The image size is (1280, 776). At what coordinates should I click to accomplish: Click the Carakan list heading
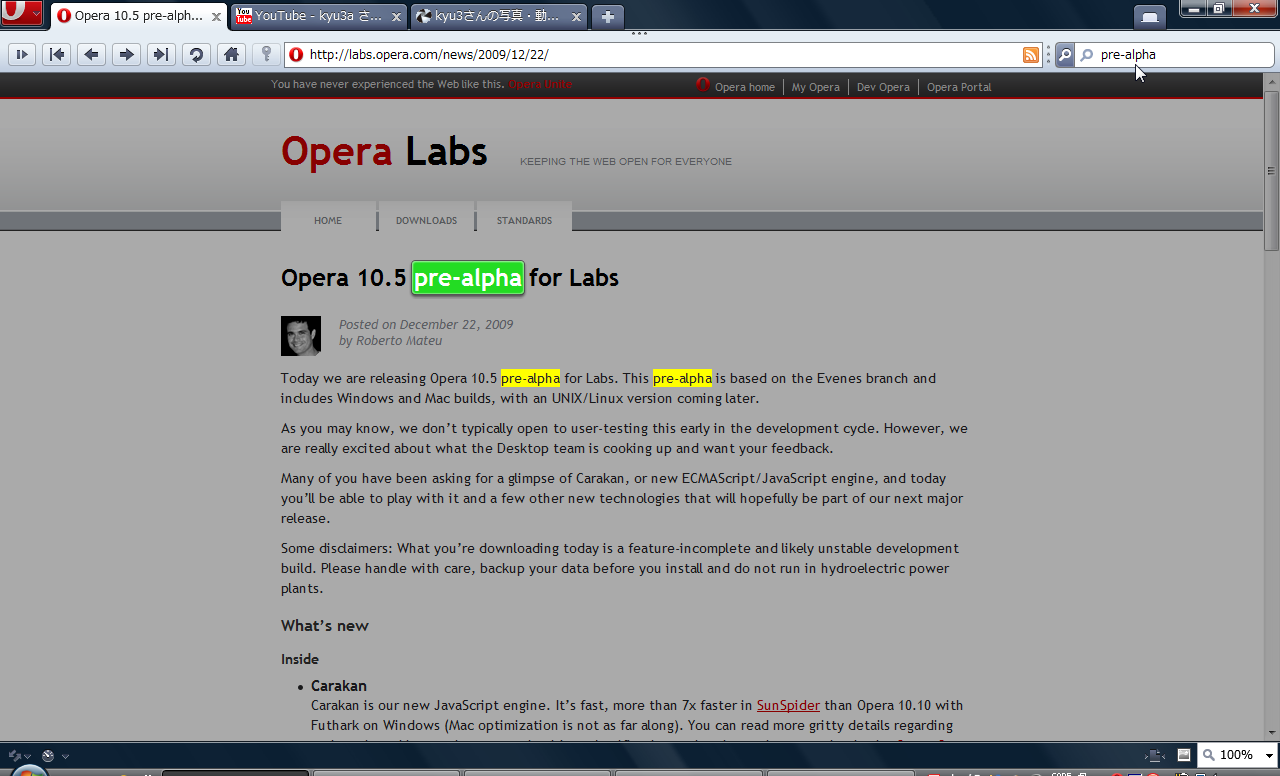339,686
